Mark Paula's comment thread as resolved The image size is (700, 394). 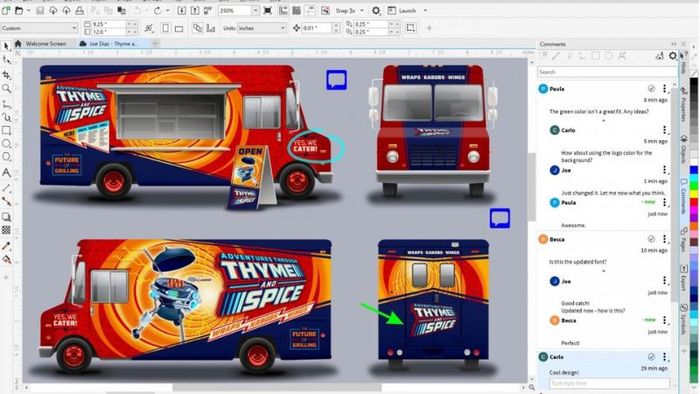(651, 88)
